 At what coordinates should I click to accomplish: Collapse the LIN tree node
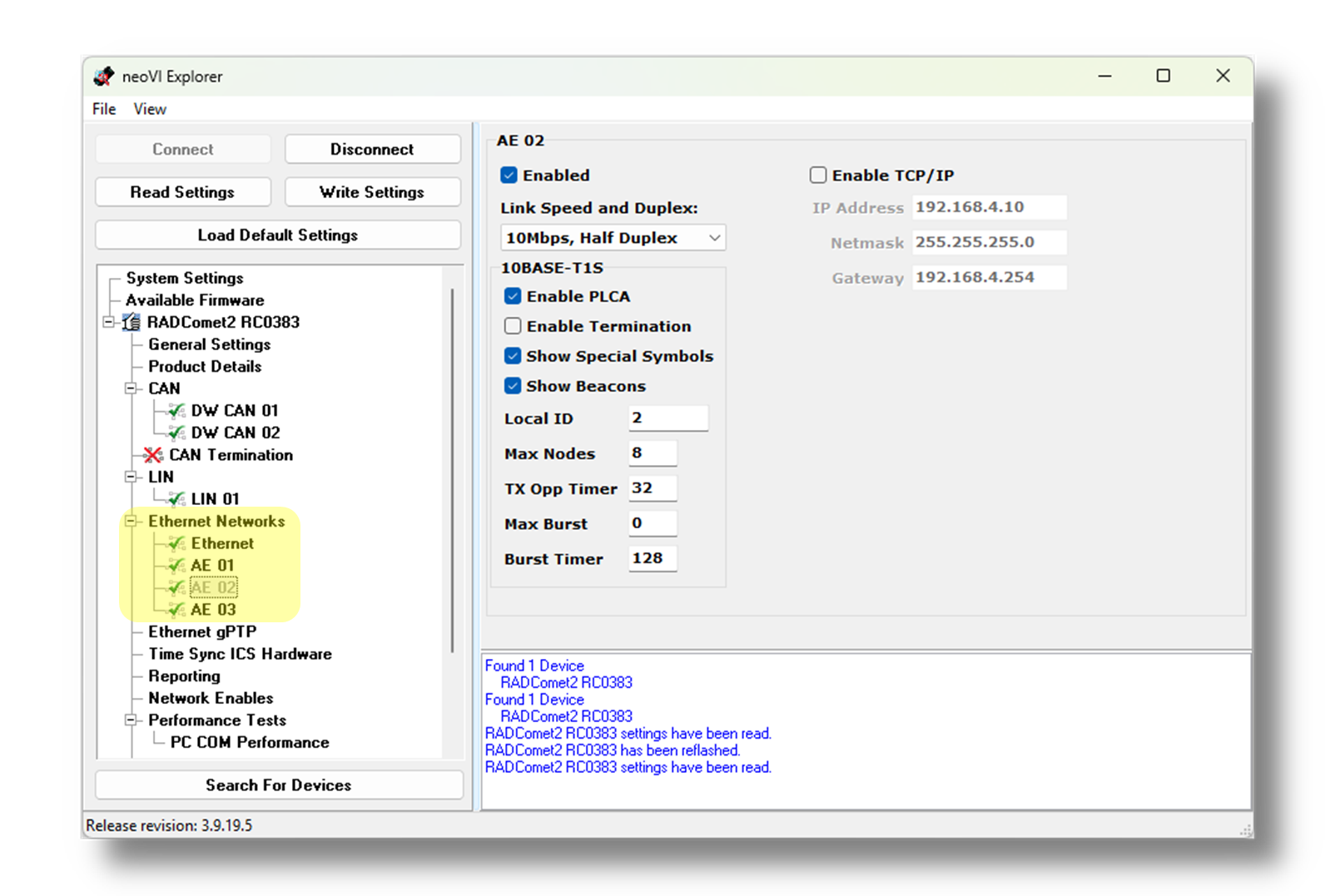(131, 477)
